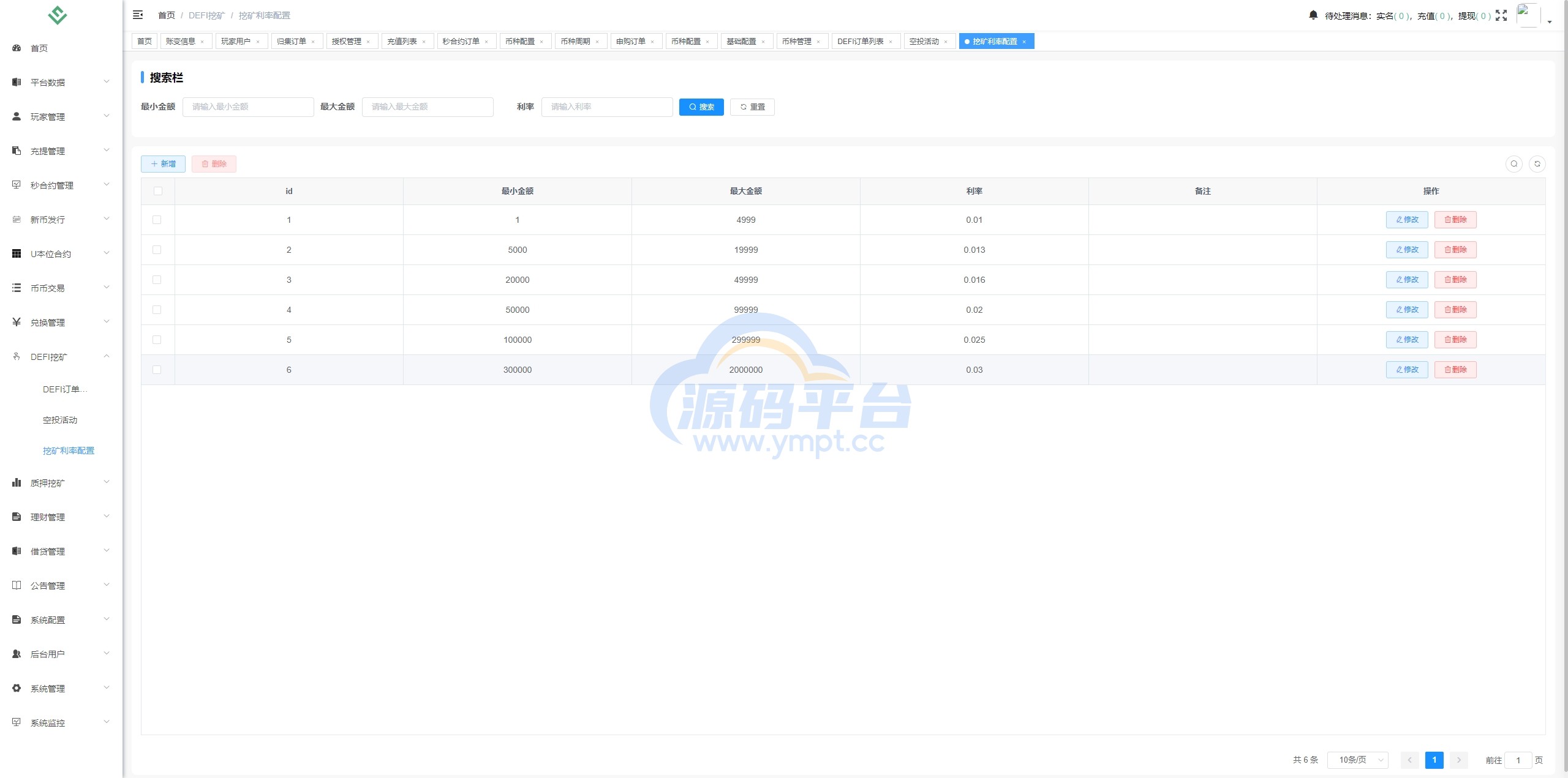The height and width of the screenshot is (778, 1568).
Task: Close the 秒合约订单 tab
Action: click(x=486, y=42)
